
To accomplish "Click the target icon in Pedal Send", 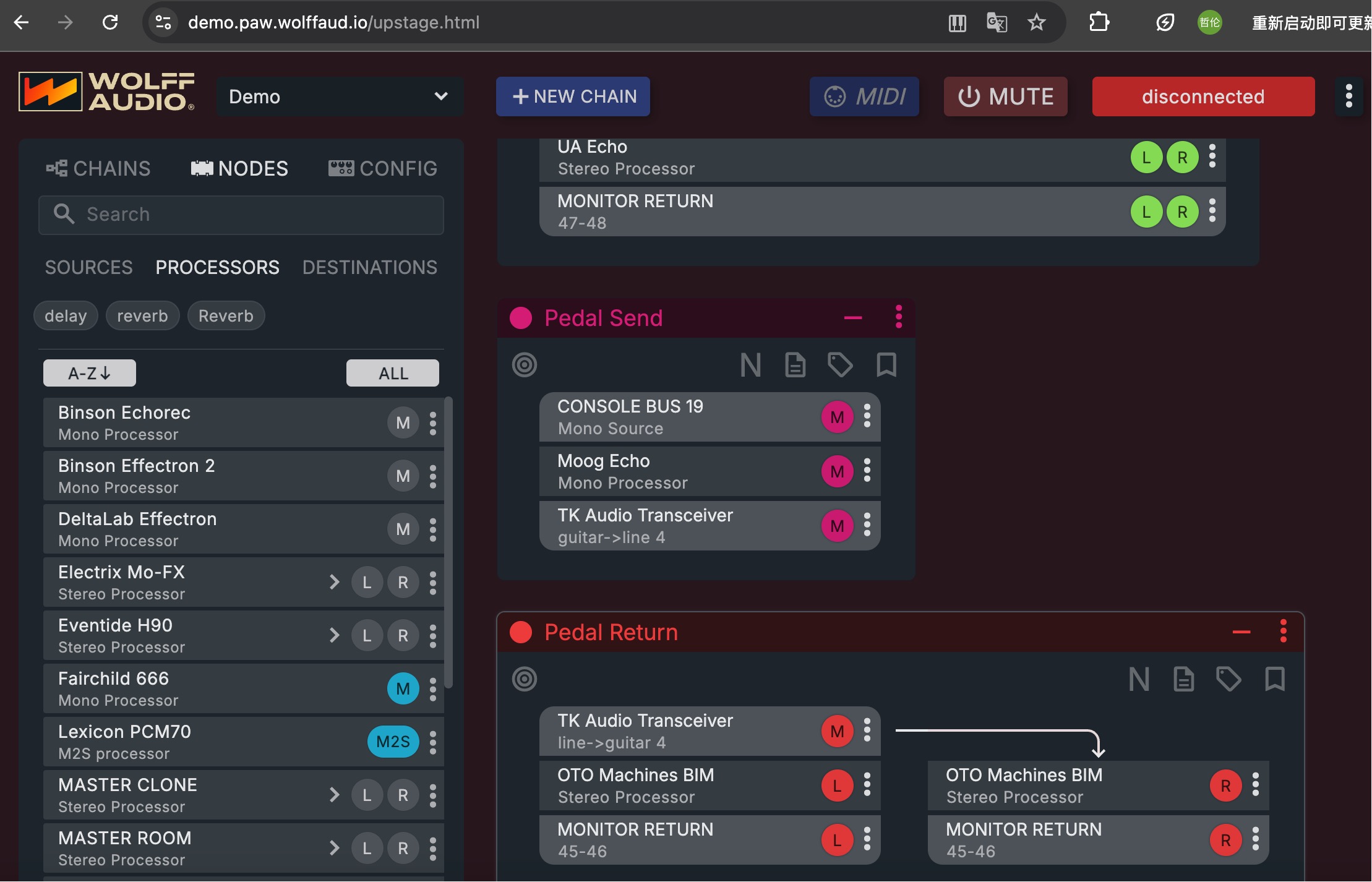I will click(x=524, y=365).
